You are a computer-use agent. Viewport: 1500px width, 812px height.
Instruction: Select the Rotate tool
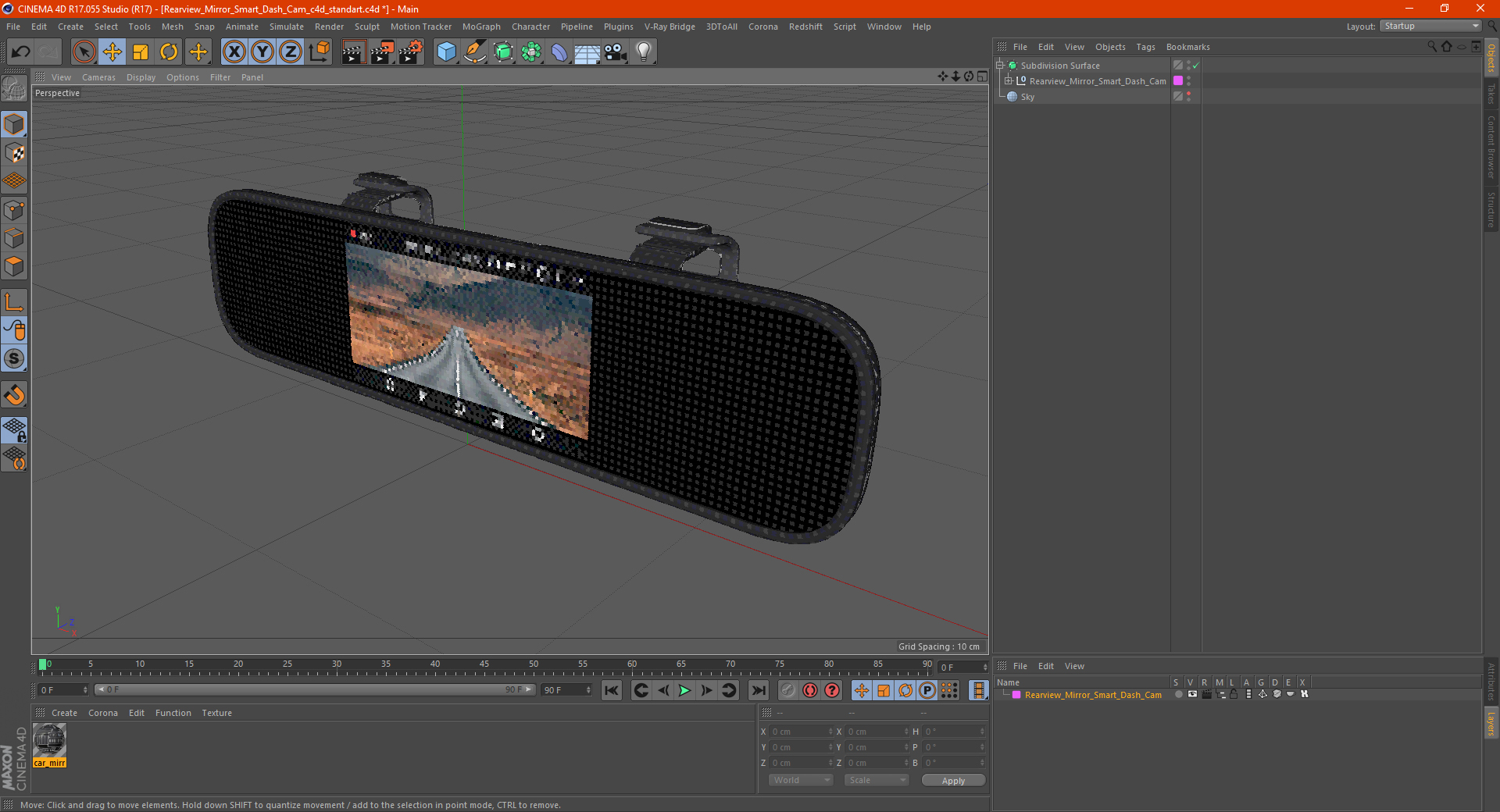coord(169,52)
